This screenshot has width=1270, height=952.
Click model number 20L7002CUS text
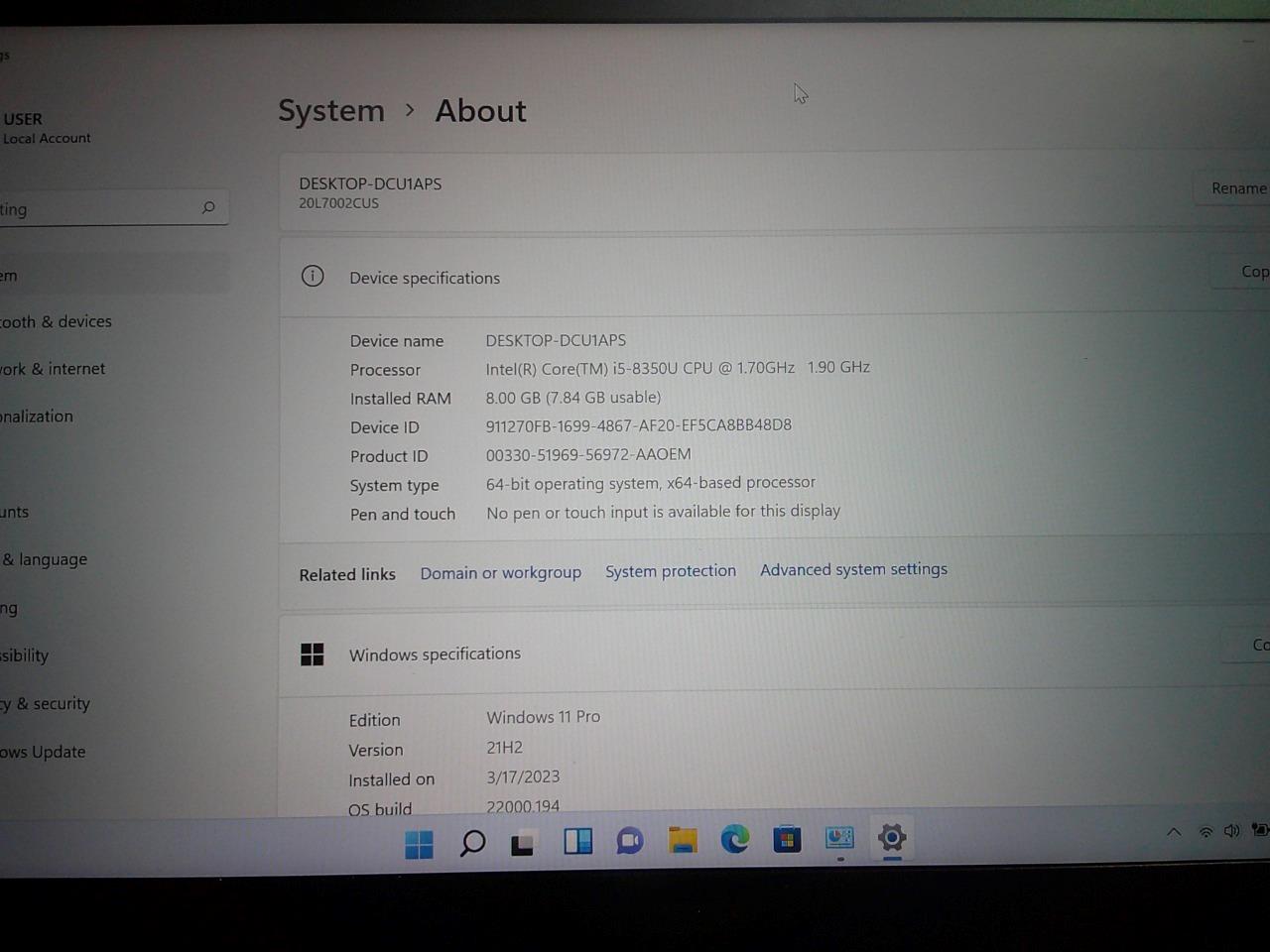338,203
